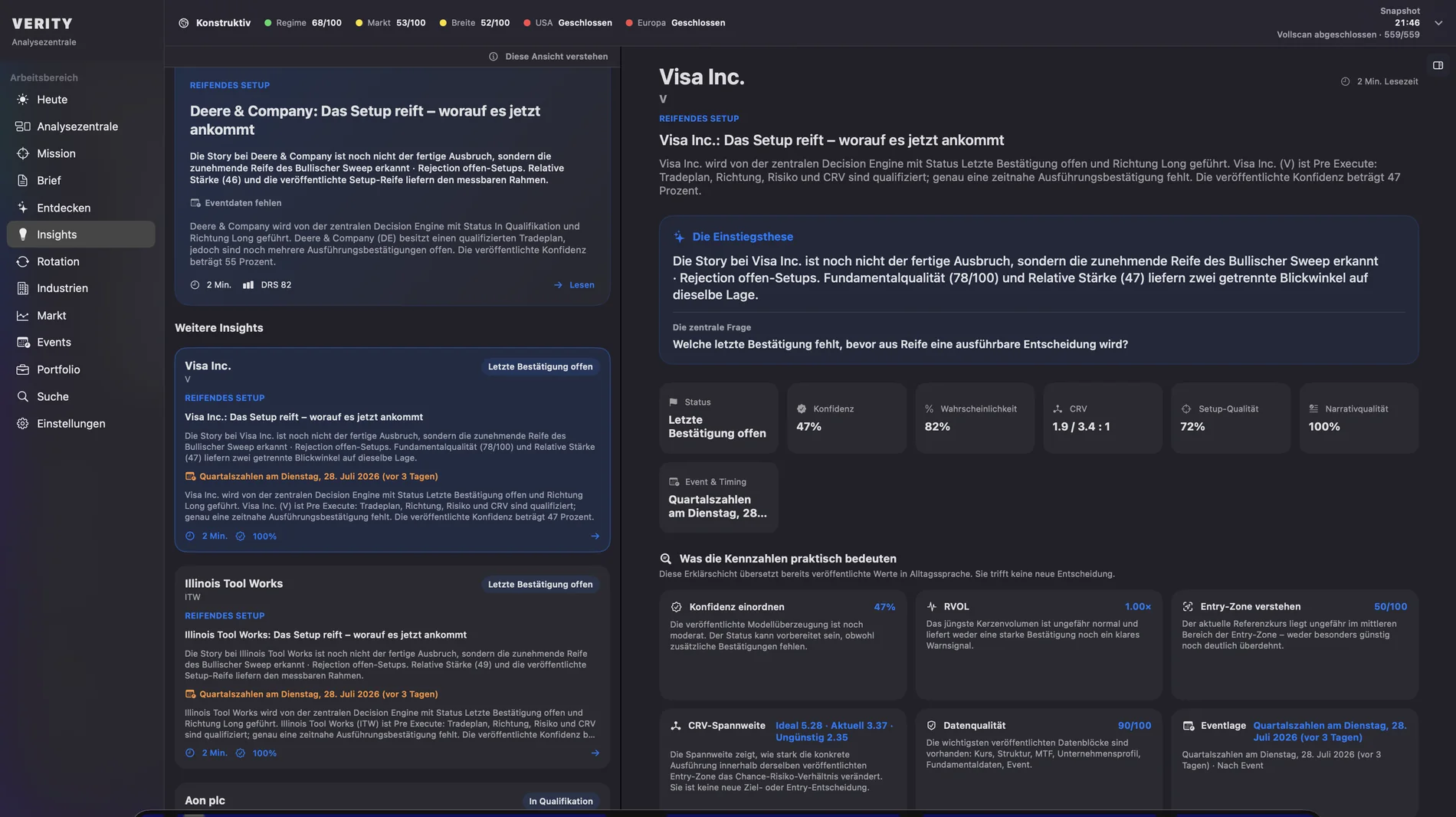Click the Weitere Insights heading
Viewport: 1456px width, 817px height.
click(219, 328)
